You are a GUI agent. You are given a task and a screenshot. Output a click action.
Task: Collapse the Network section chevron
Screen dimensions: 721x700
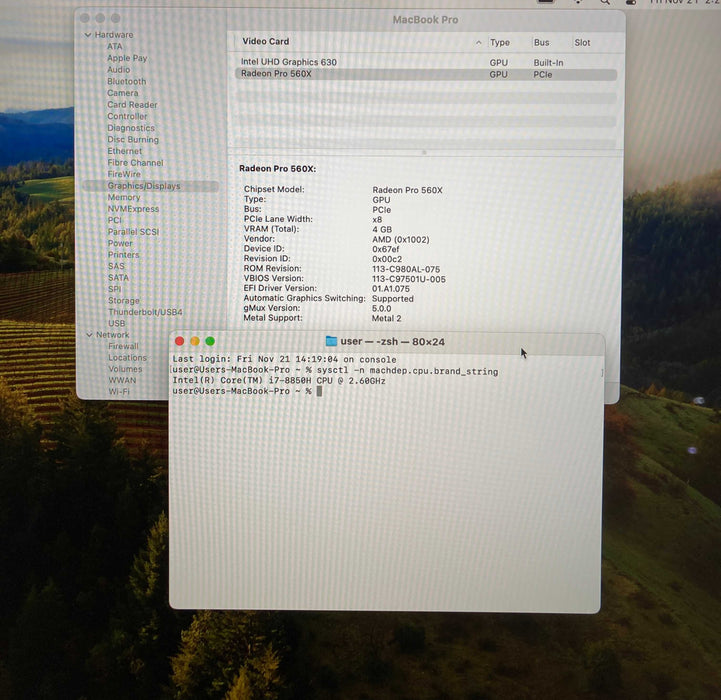click(x=89, y=335)
